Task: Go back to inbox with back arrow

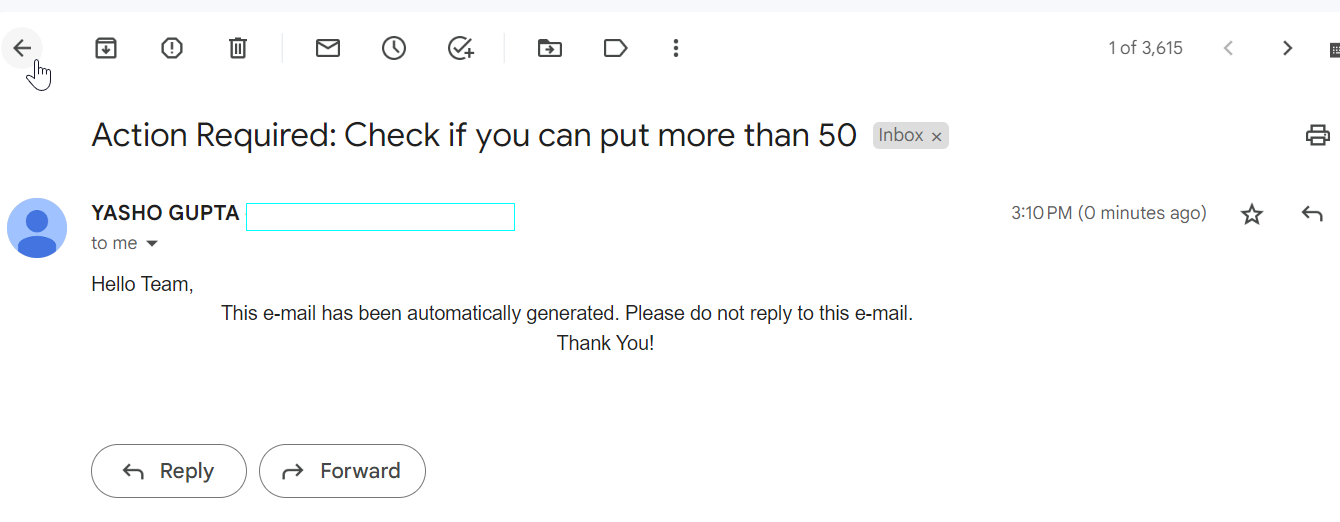Action: [22, 48]
